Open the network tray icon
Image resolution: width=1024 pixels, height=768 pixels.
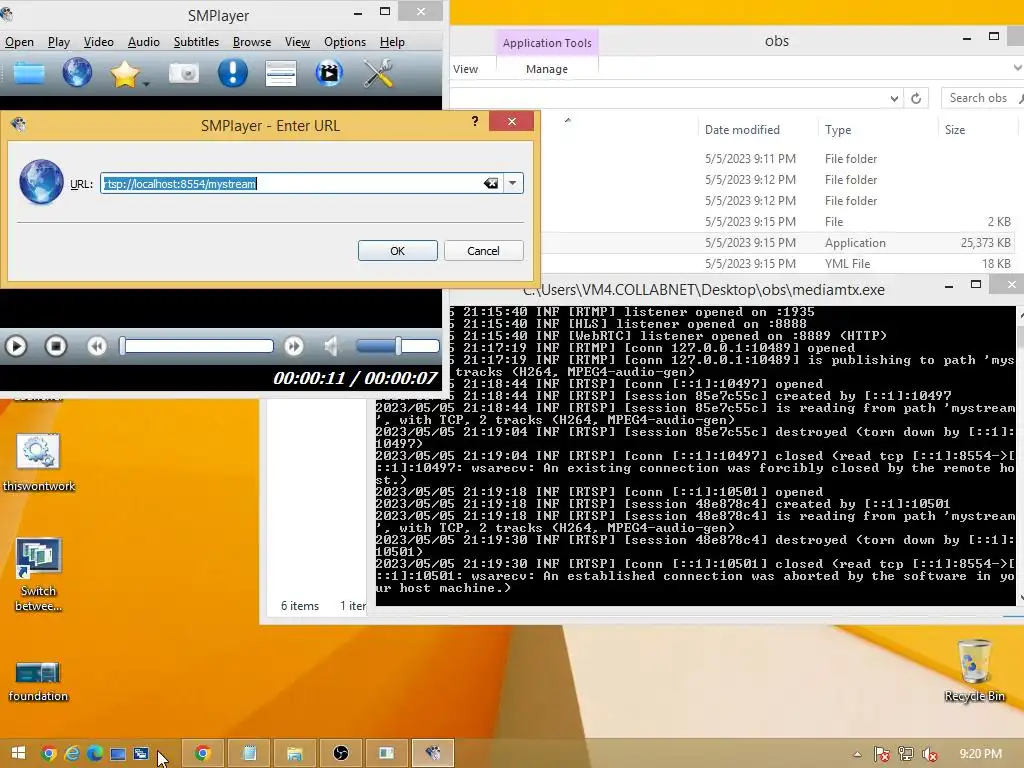[906, 754]
